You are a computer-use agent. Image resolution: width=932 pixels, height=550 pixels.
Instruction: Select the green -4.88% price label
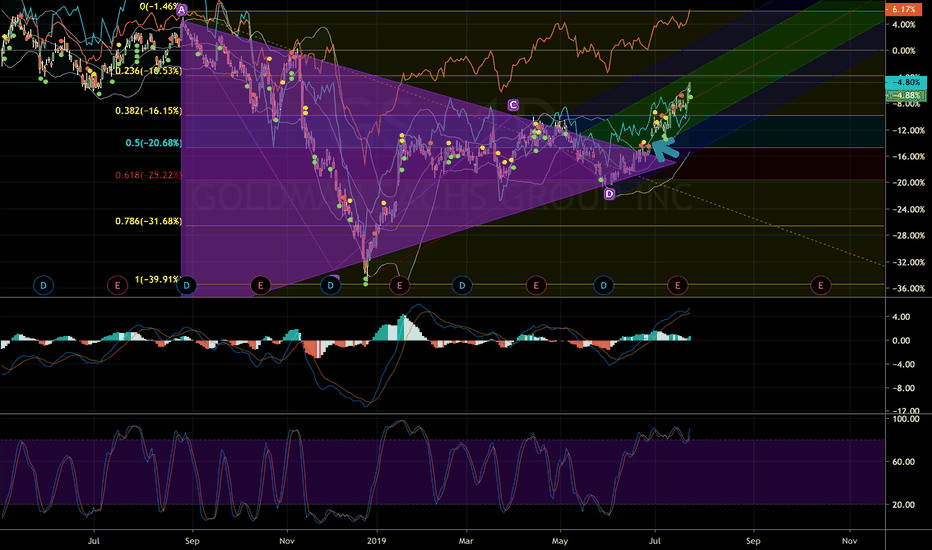point(905,95)
